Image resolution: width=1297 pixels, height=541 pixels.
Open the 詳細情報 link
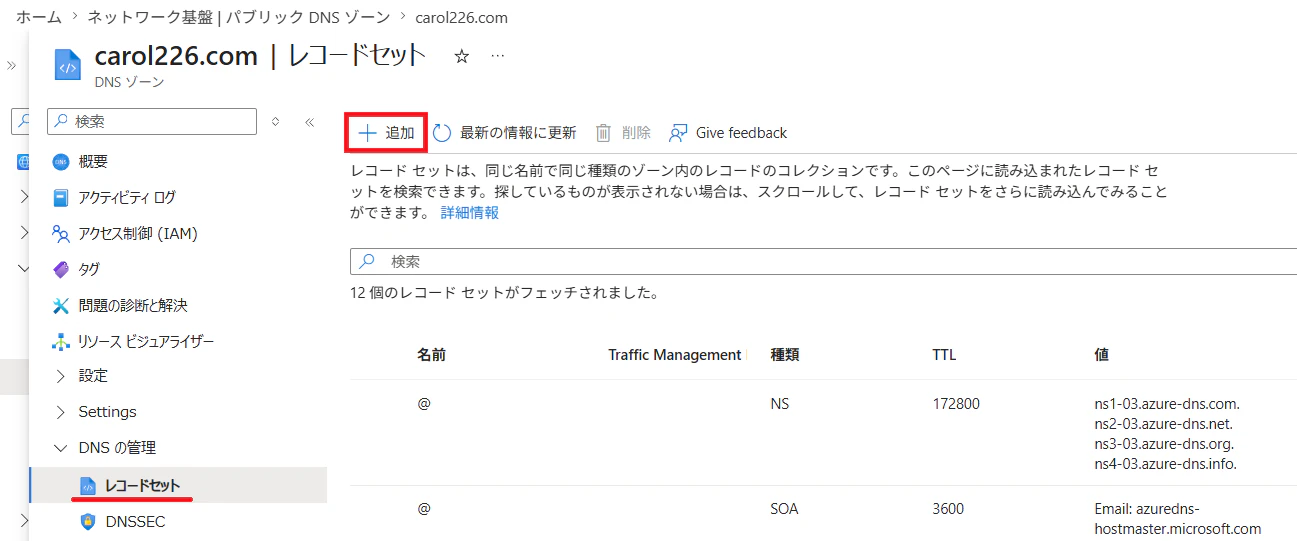point(470,213)
